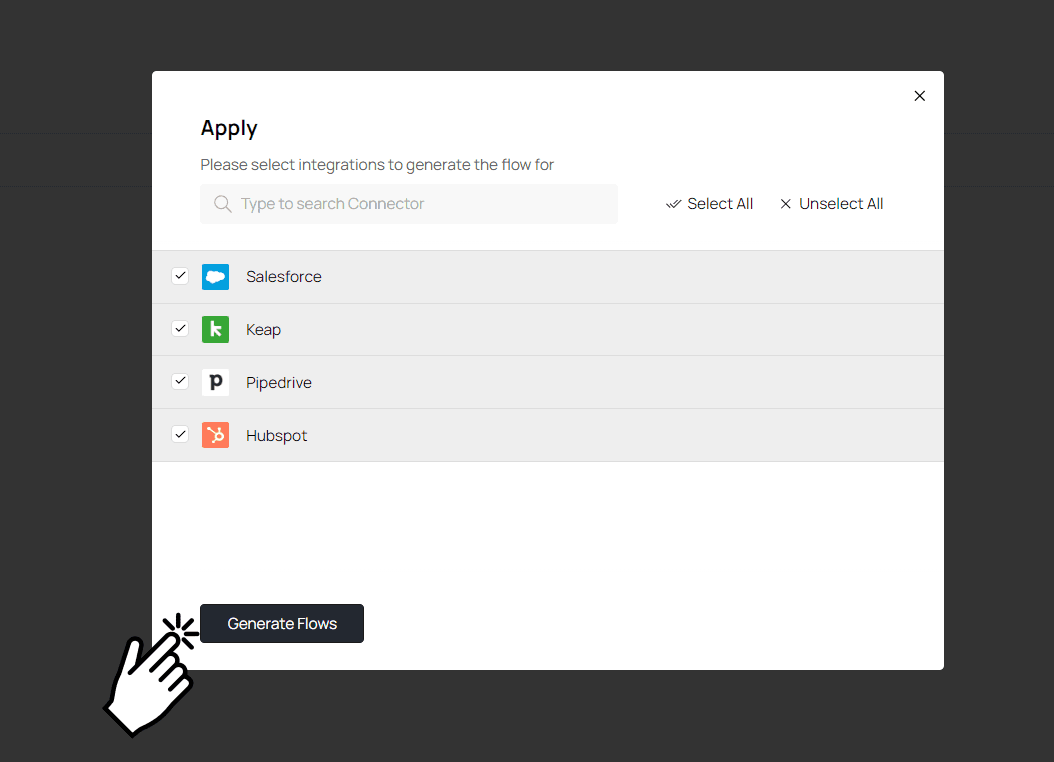
Task: Click the Salesforce cloud logo icon
Action: pos(215,276)
